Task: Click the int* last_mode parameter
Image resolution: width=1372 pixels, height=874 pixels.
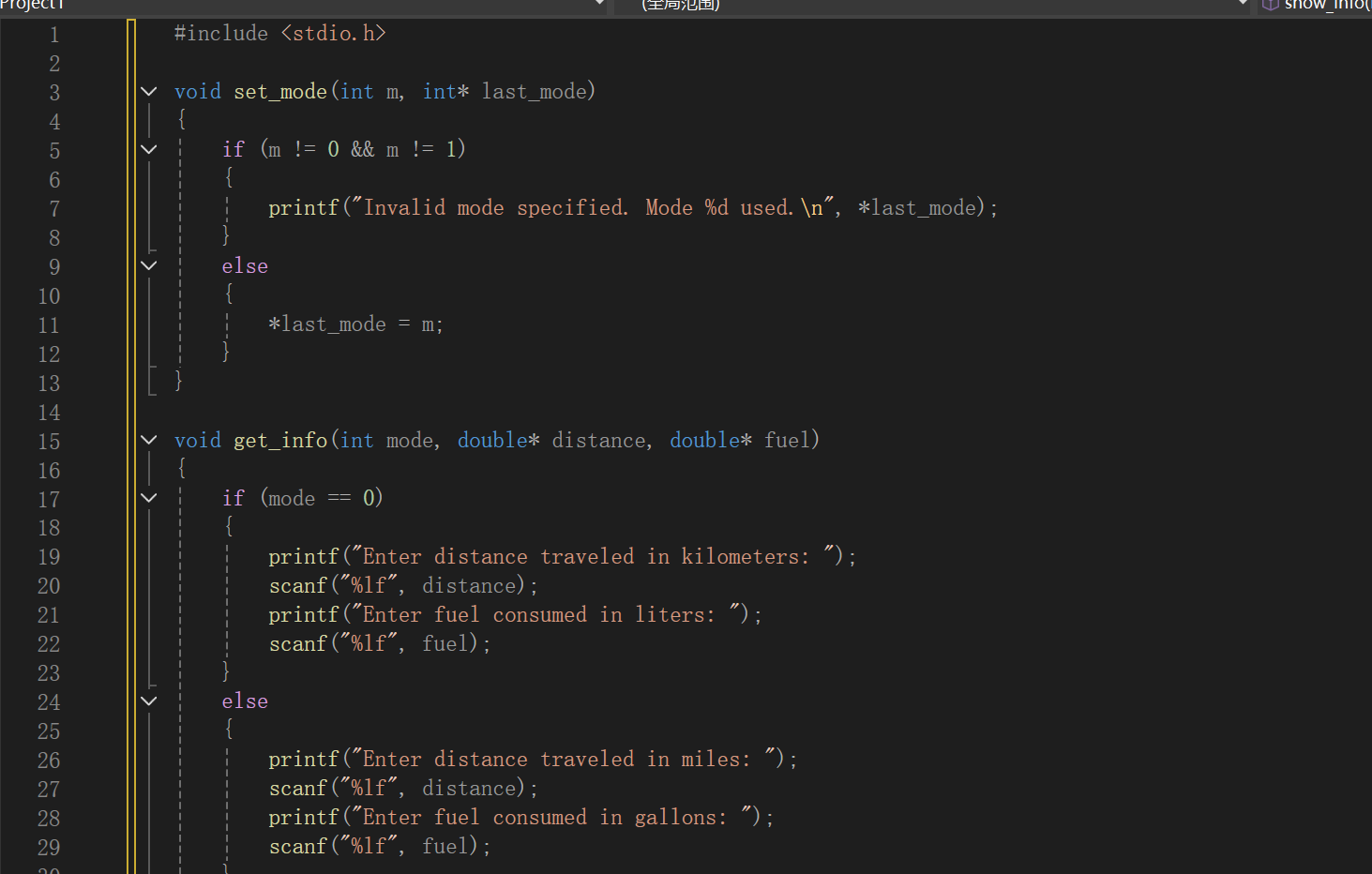Action: point(505,92)
